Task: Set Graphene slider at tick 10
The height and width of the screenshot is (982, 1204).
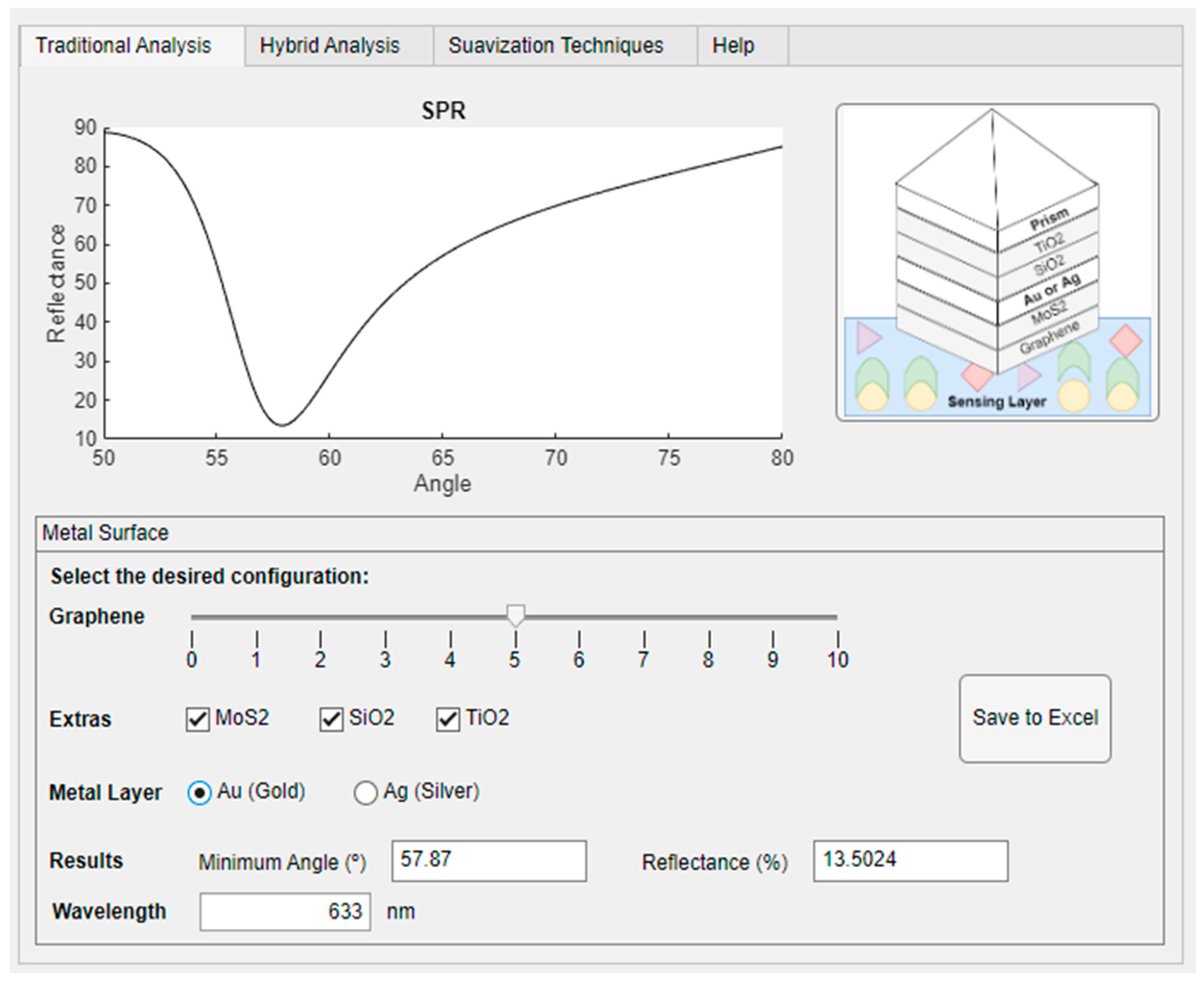Action: (x=836, y=617)
